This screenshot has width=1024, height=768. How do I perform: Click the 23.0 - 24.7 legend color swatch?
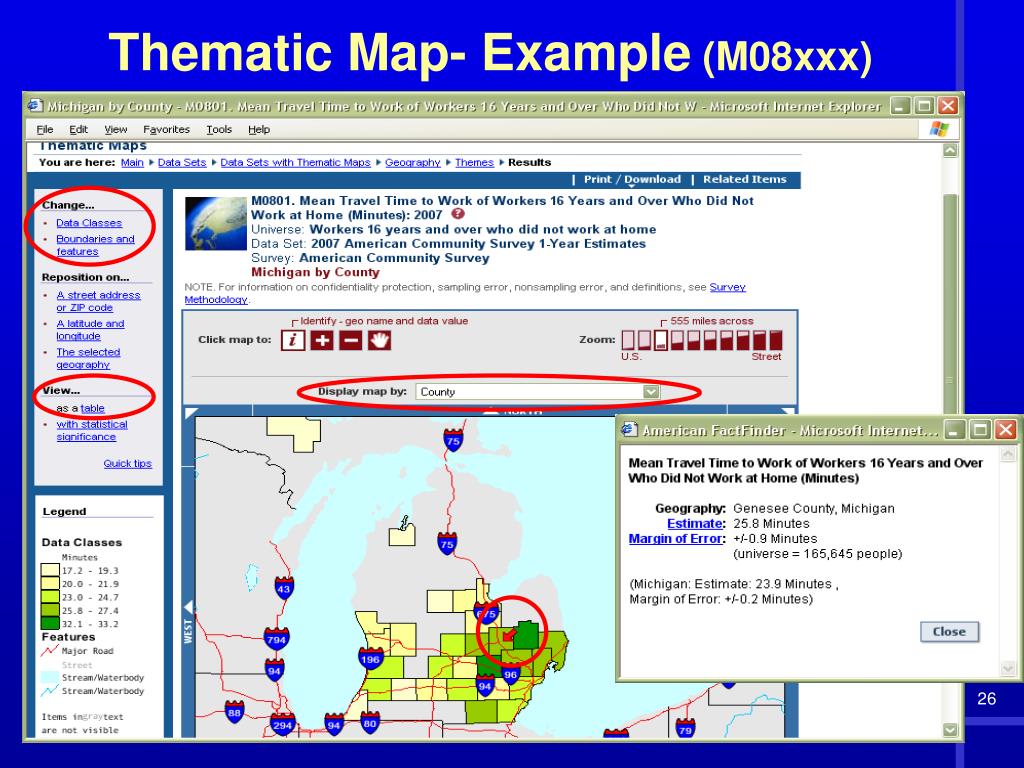[x=50, y=597]
